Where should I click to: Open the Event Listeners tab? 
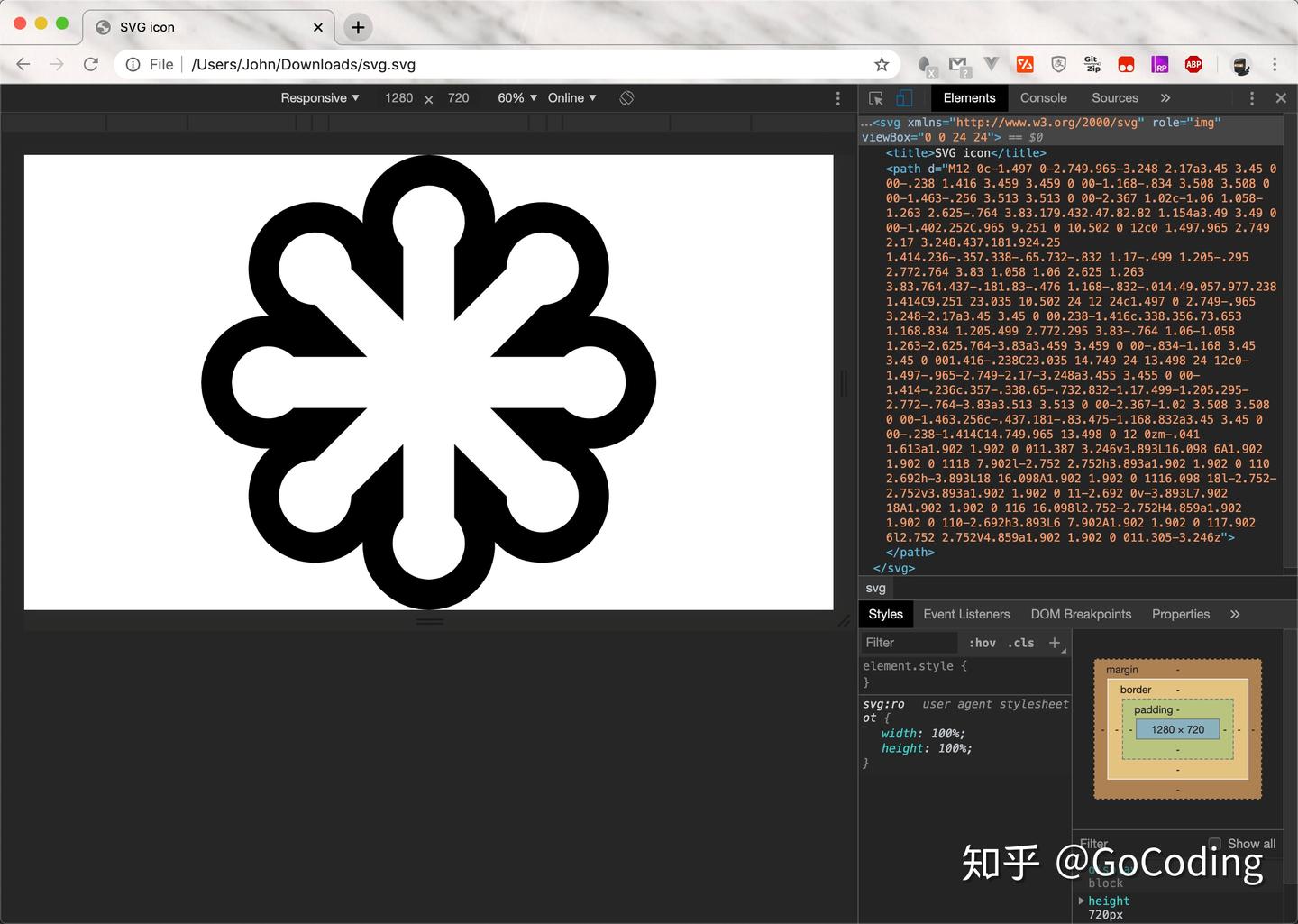(966, 614)
